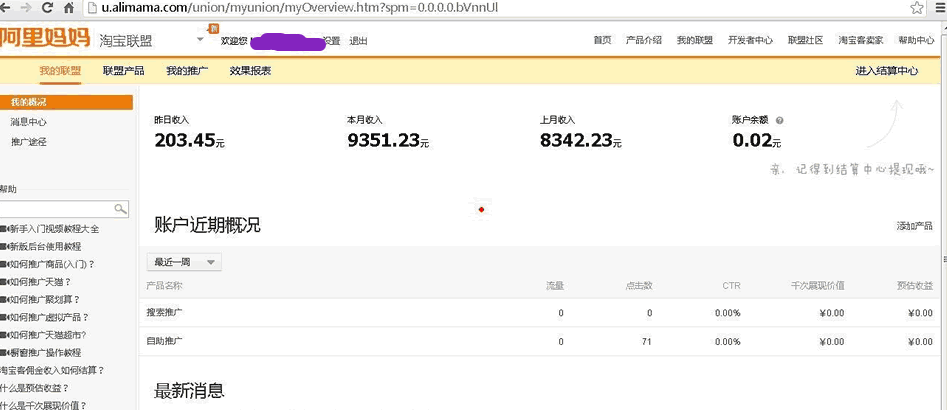Viewport: 947px width, 412px height.
Task: Open the 效果报表 tab
Action: tap(250, 71)
